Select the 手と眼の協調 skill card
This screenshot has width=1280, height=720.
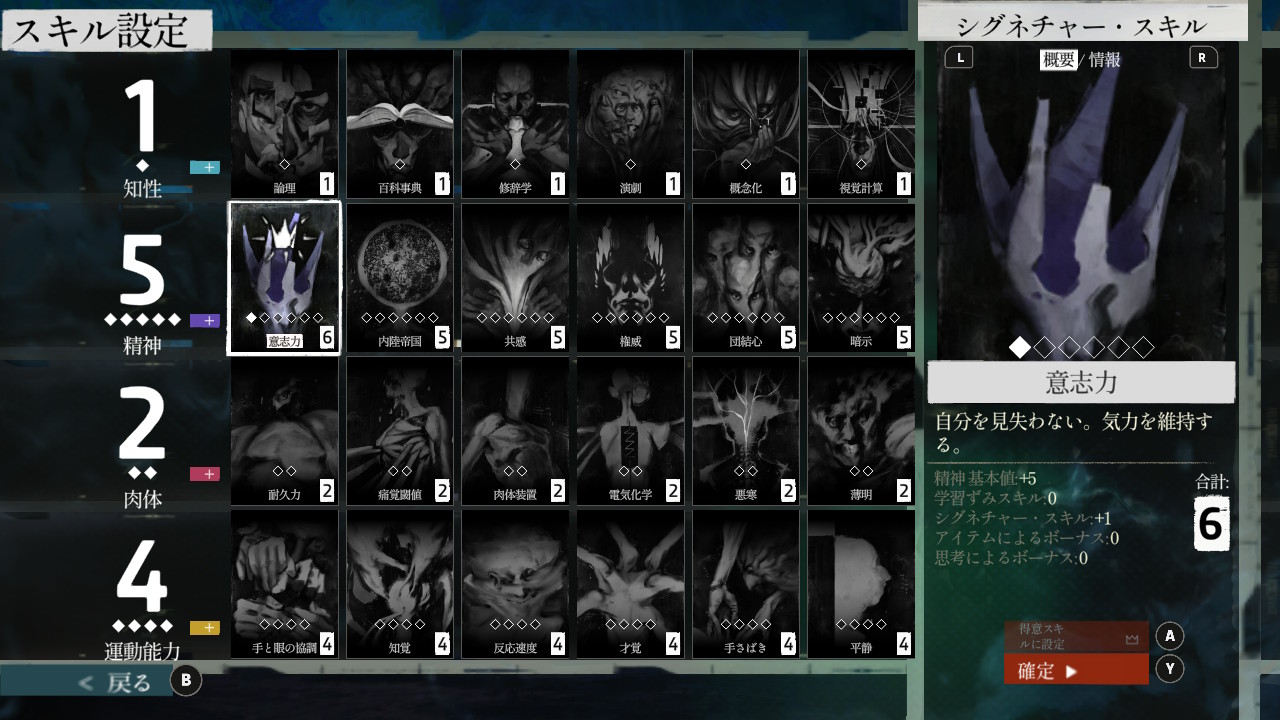coord(285,584)
